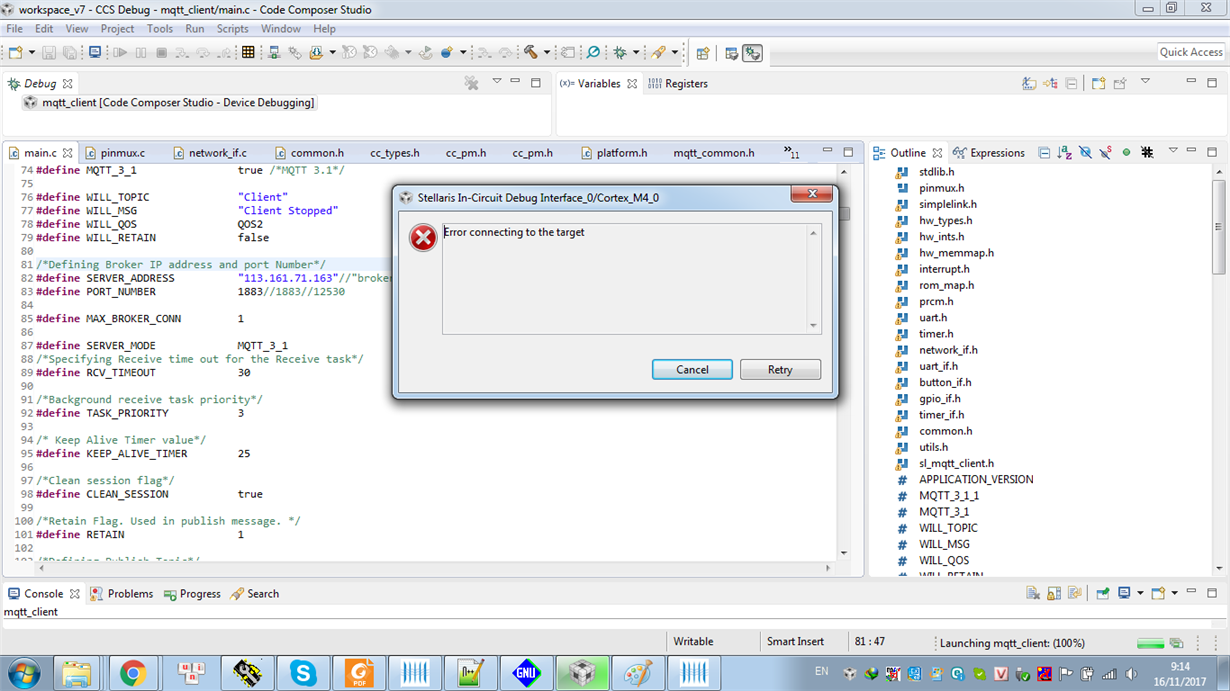Click the Display Selected Console icon
Image resolution: width=1230 pixels, height=691 pixels.
1124,593
